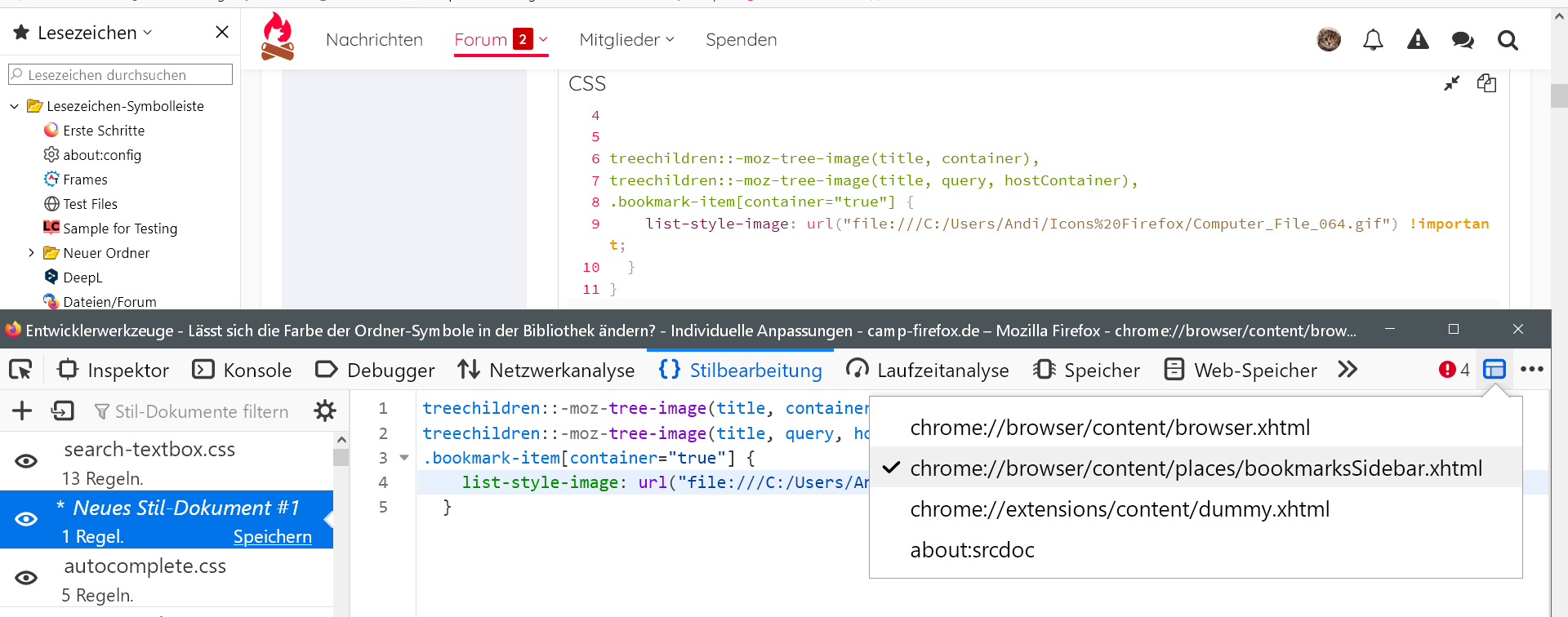
Task: Collapse the Lesezeichen-Symbolleiste folder
Action: click(14, 106)
